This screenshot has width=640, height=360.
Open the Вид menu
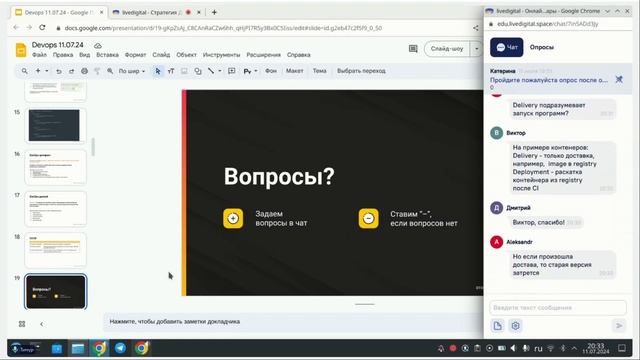pos(84,55)
